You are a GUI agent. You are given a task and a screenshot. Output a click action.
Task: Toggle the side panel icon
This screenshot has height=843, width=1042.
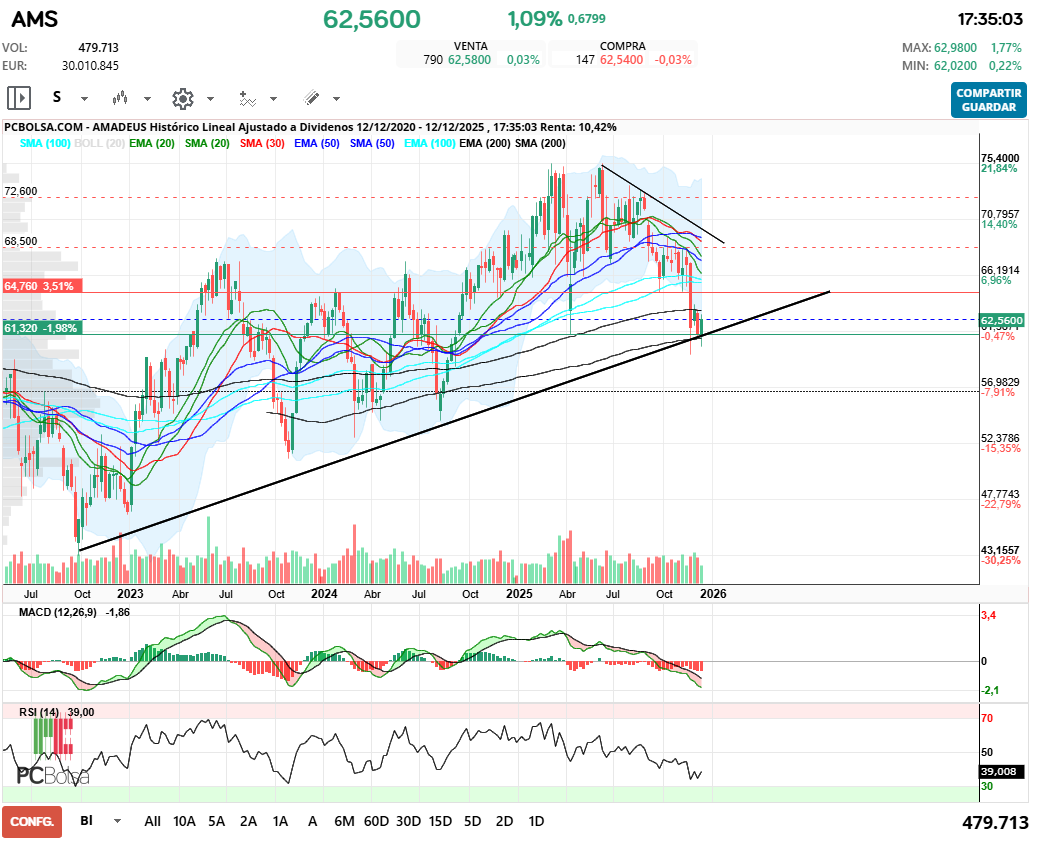pos(19,98)
